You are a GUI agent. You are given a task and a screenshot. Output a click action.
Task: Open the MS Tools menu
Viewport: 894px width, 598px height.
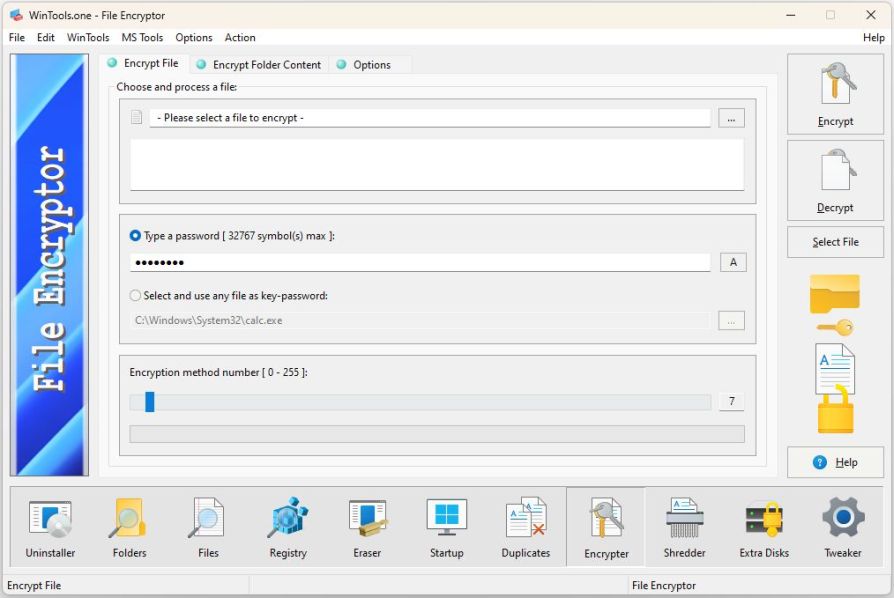pos(142,38)
